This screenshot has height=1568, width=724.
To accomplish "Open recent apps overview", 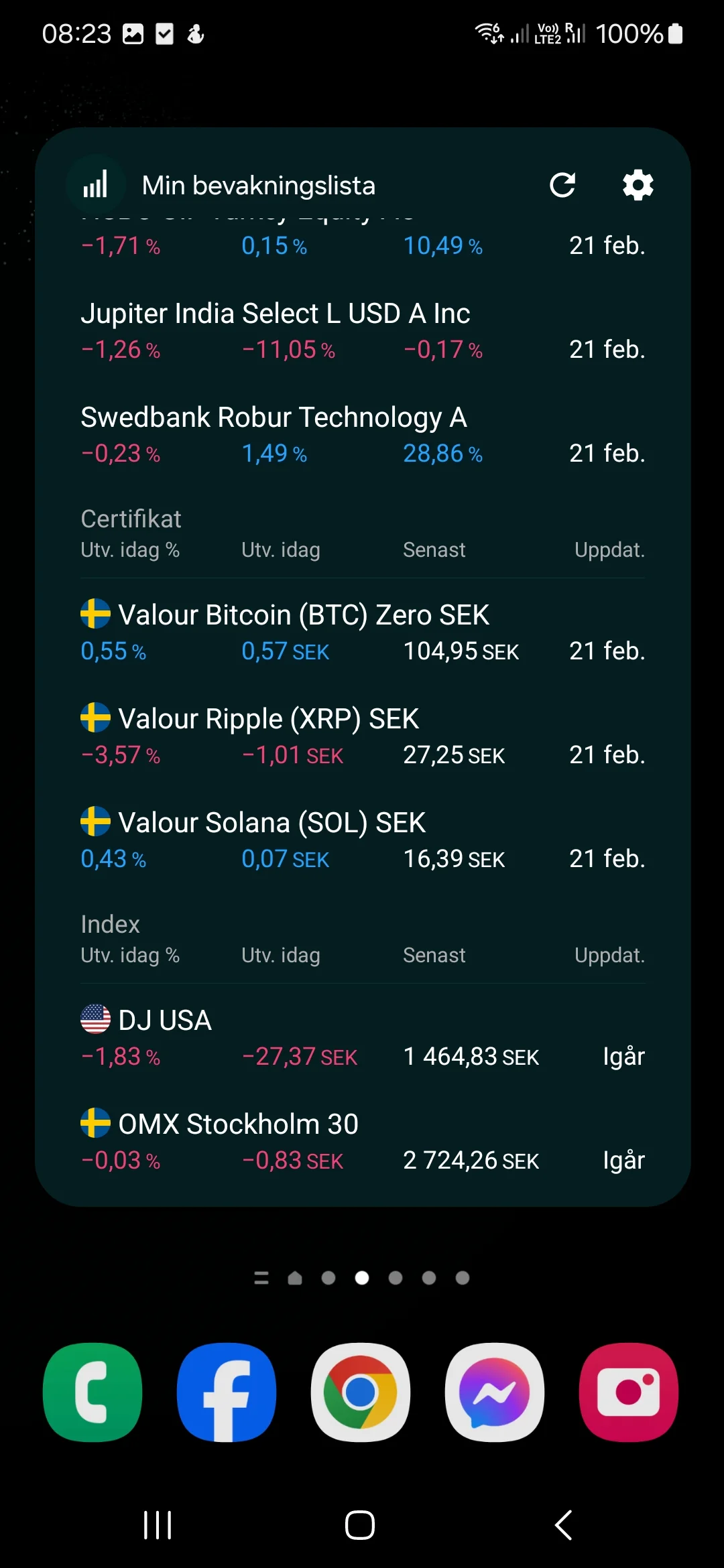I will tap(158, 1525).
